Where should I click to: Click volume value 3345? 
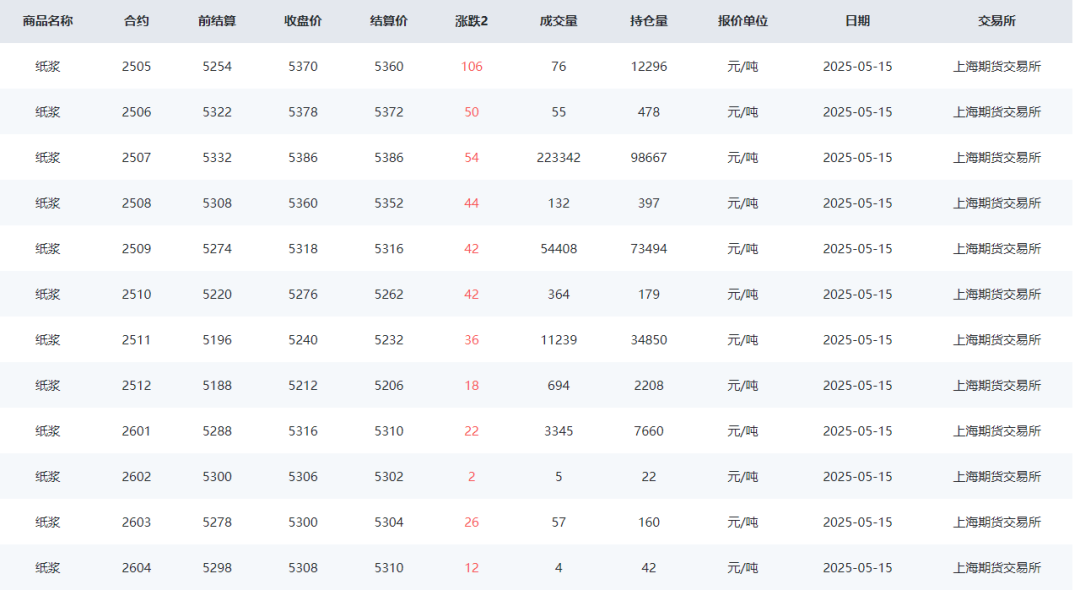click(x=559, y=431)
